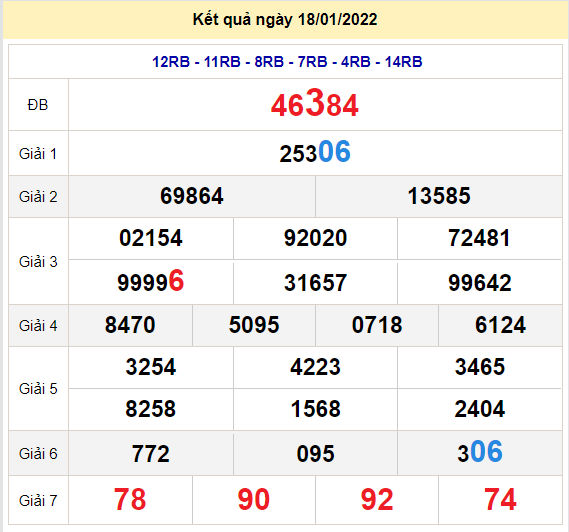The width and height of the screenshot is (569, 532).
Task: Select Giải 4 number 6124
Action: (500, 325)
